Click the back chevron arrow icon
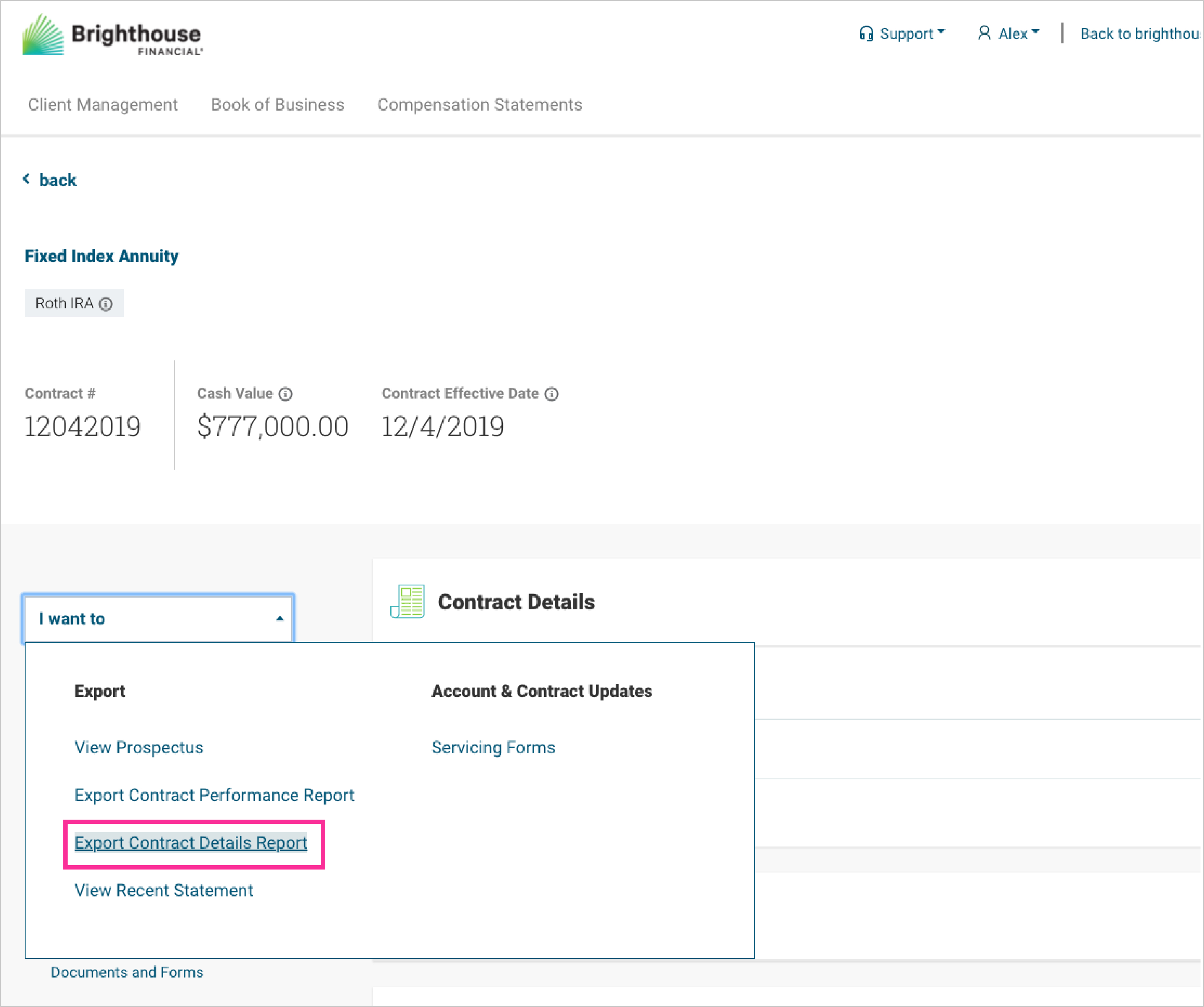This screenshot has width=1204, height=1007. [x=26, y=180]
